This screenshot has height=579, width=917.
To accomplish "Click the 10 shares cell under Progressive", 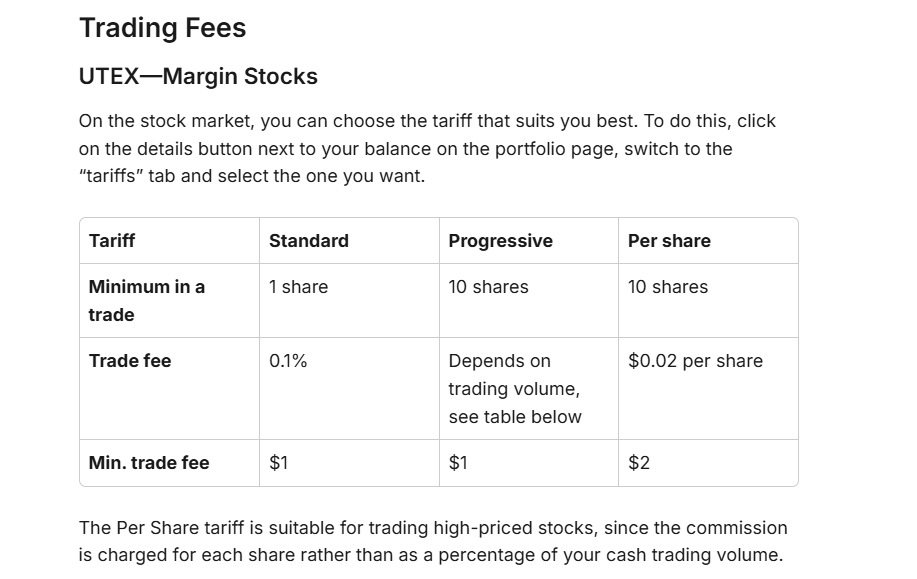I will pos(488,287).
